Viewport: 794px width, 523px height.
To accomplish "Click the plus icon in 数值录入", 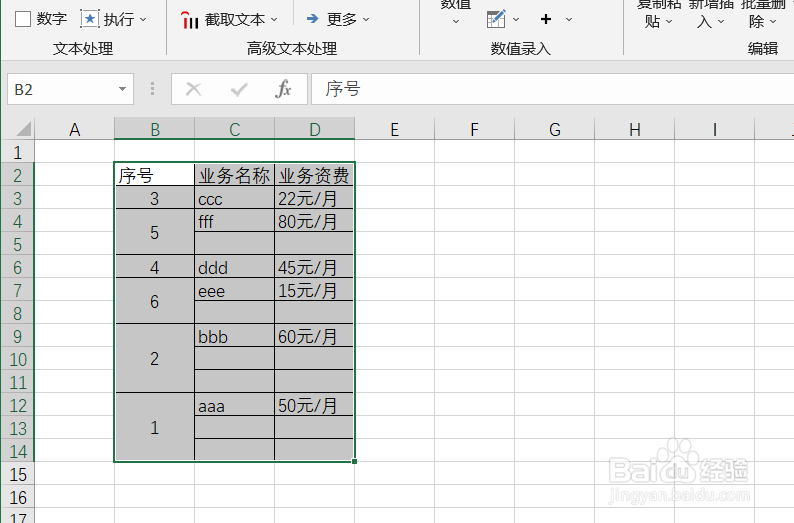I will pos(546,19).
